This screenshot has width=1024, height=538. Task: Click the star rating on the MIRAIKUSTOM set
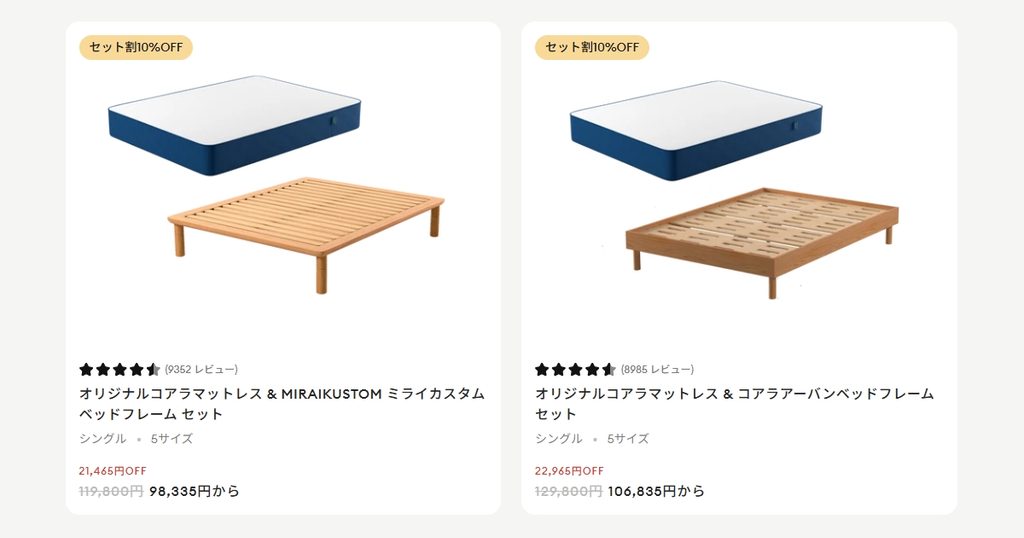(120, 370)
